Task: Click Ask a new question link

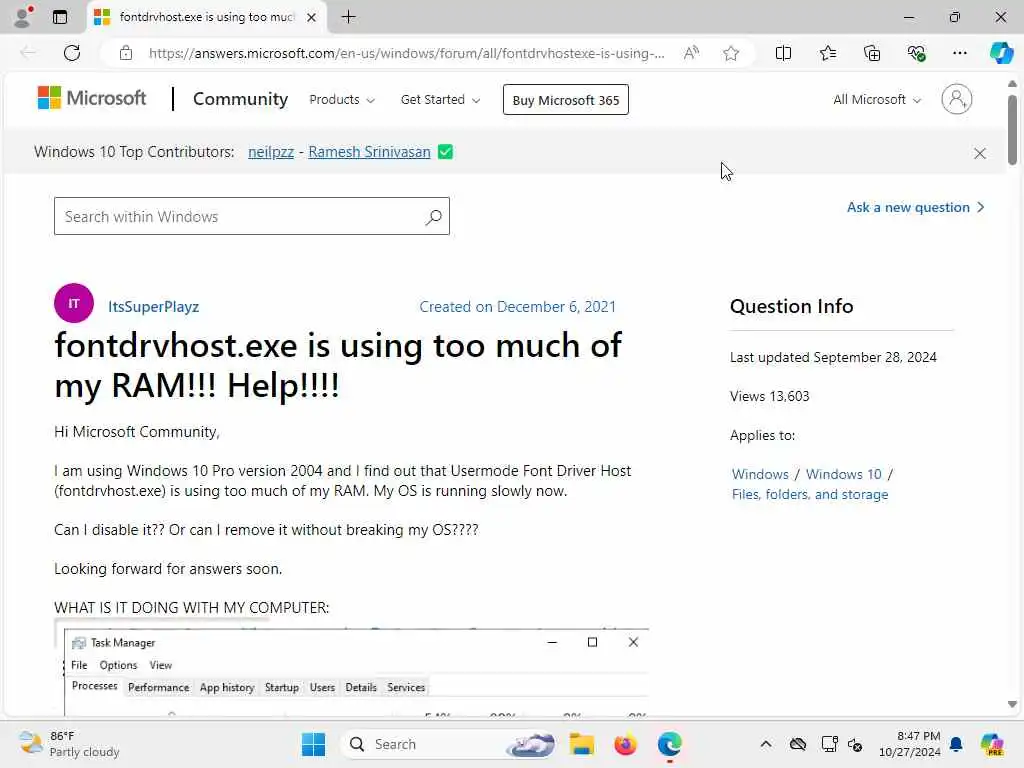Action: click(x=915, y=208)
